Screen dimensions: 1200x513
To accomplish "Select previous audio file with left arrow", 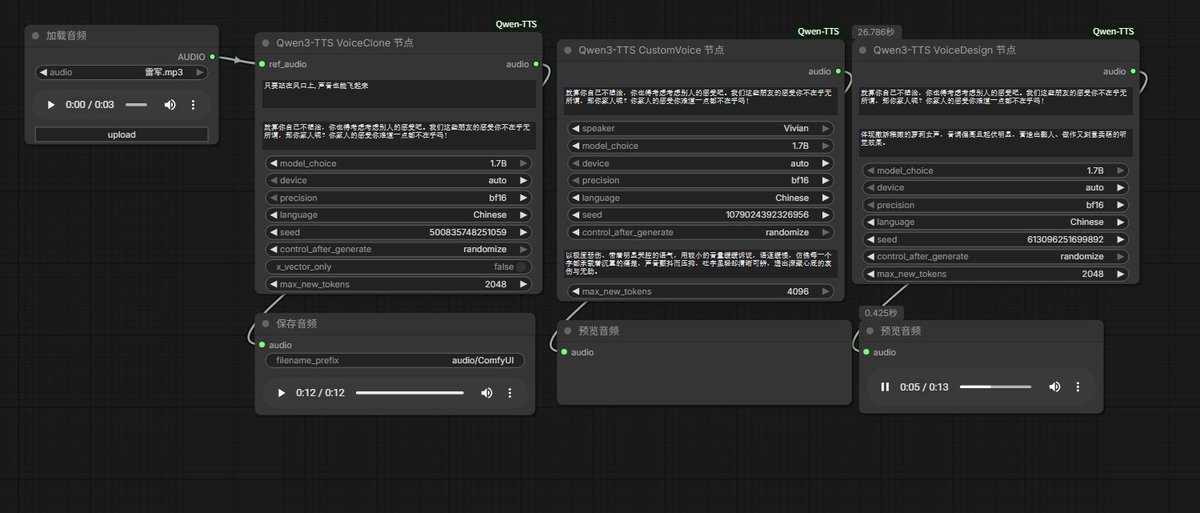I will (x=41, y=72).
